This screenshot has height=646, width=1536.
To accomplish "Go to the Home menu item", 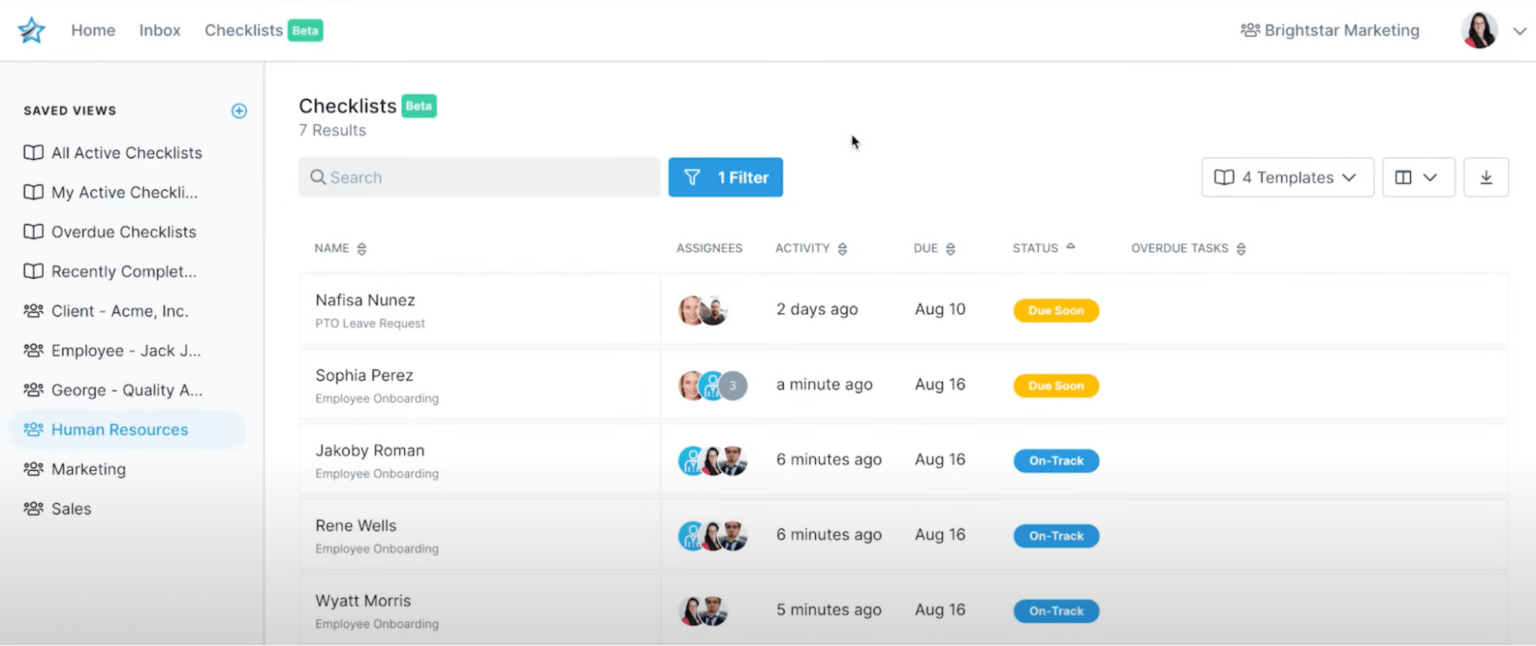I will pos(92,30).
